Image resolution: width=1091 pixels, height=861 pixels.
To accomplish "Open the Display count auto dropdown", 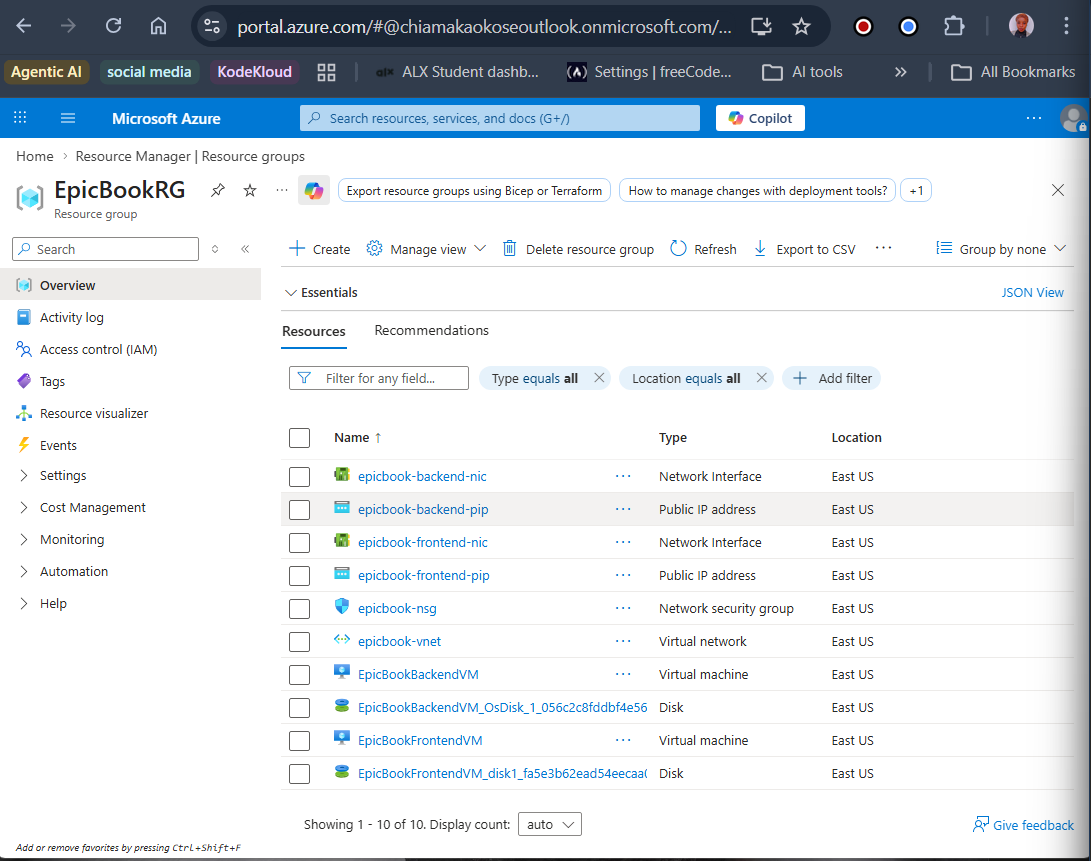I will (x=550, y=824).
